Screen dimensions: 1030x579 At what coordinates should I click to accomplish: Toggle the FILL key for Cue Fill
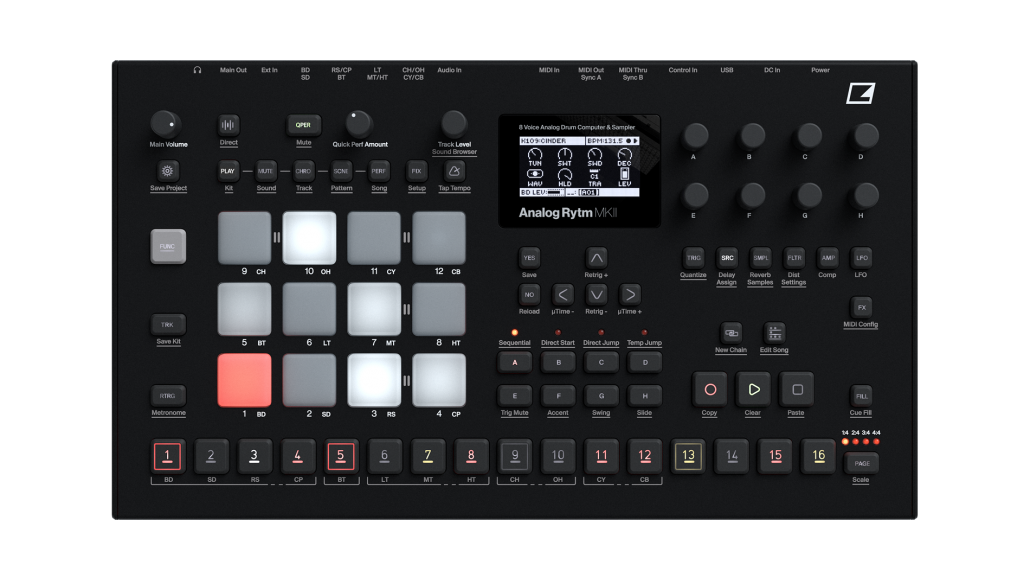(x=860, y=396)
